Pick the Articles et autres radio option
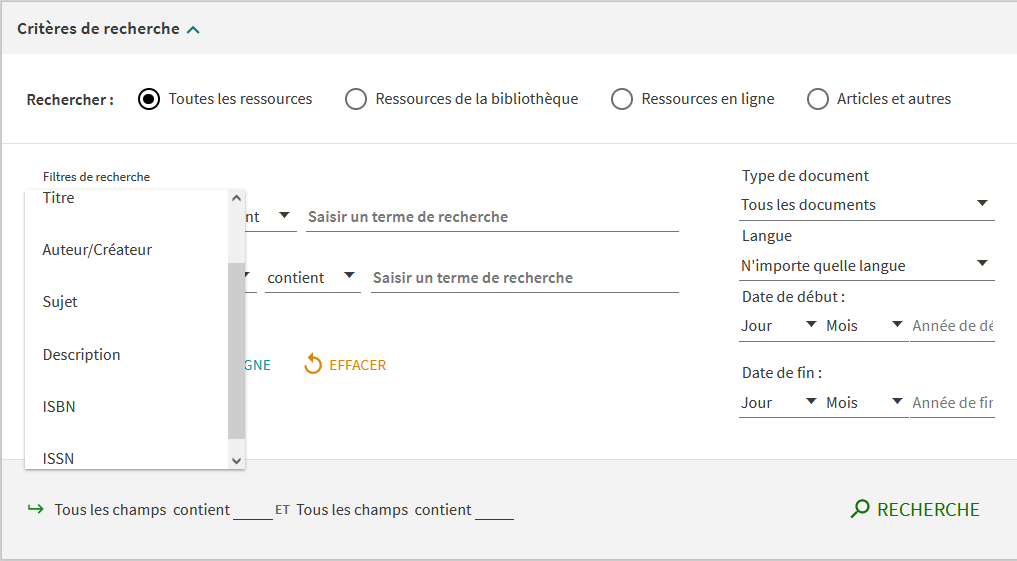Viewport: 1017px width, 561px height. click(x=817, y=99)
